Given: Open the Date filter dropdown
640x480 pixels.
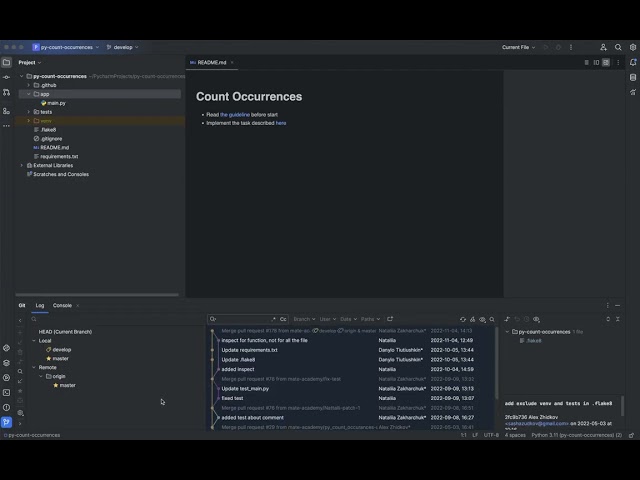Looking at the screenshot, I should (349, 319).
